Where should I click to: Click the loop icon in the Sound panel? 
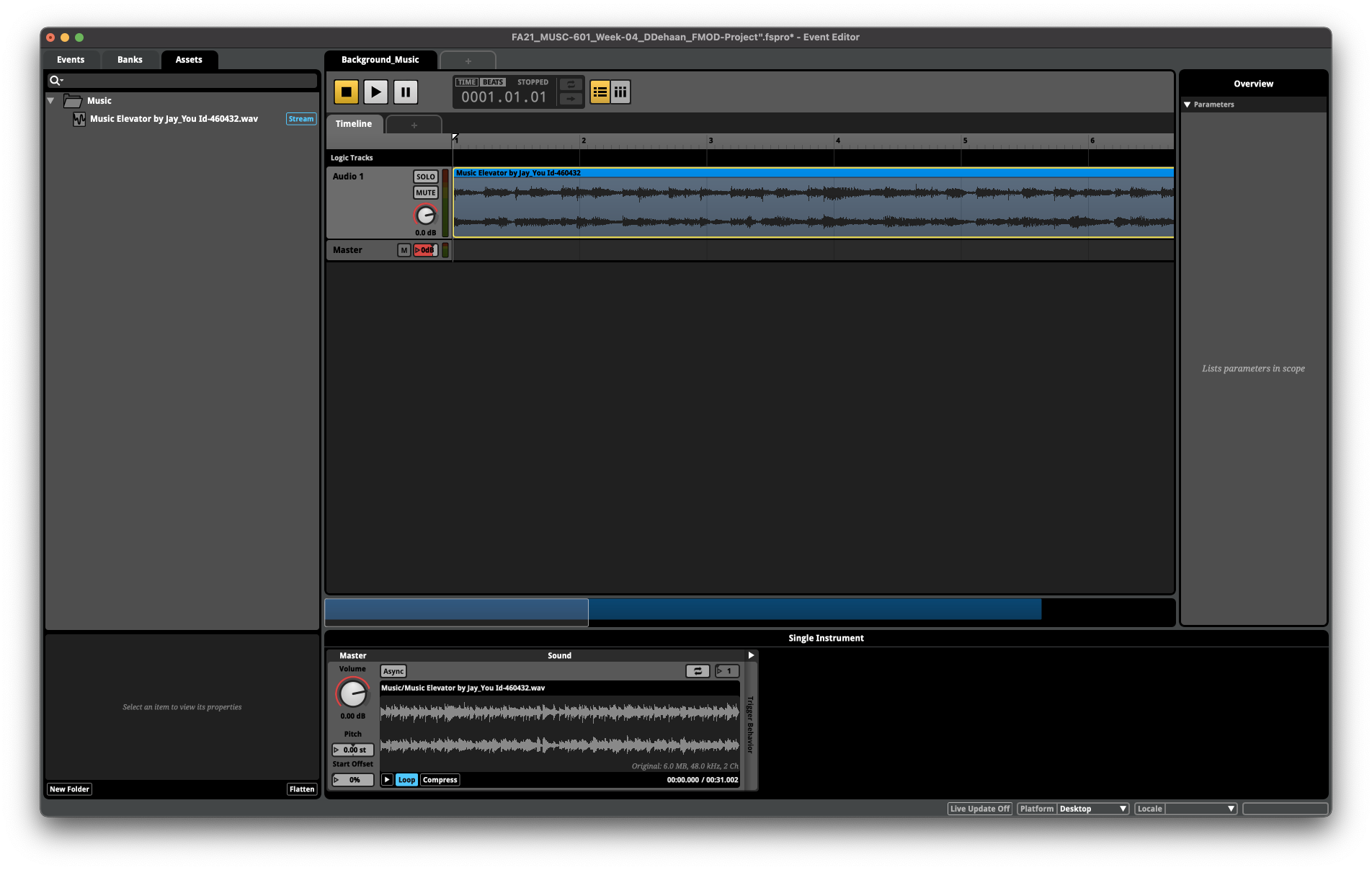697,670
